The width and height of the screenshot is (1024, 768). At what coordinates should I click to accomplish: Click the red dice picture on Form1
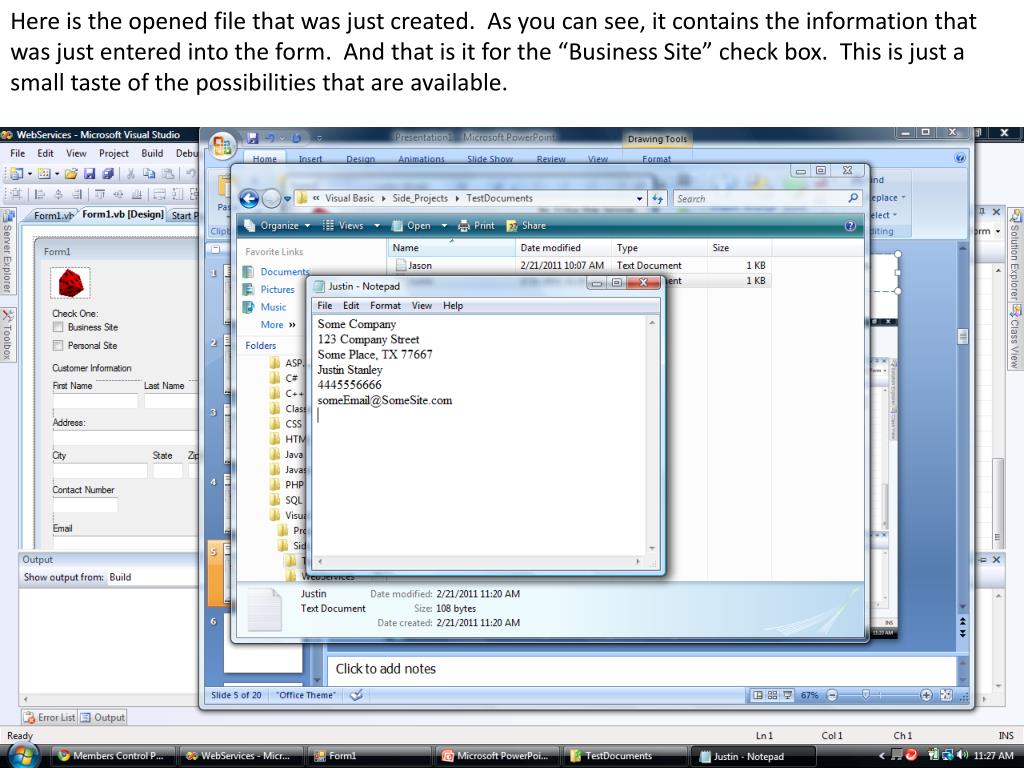[71, 283]
